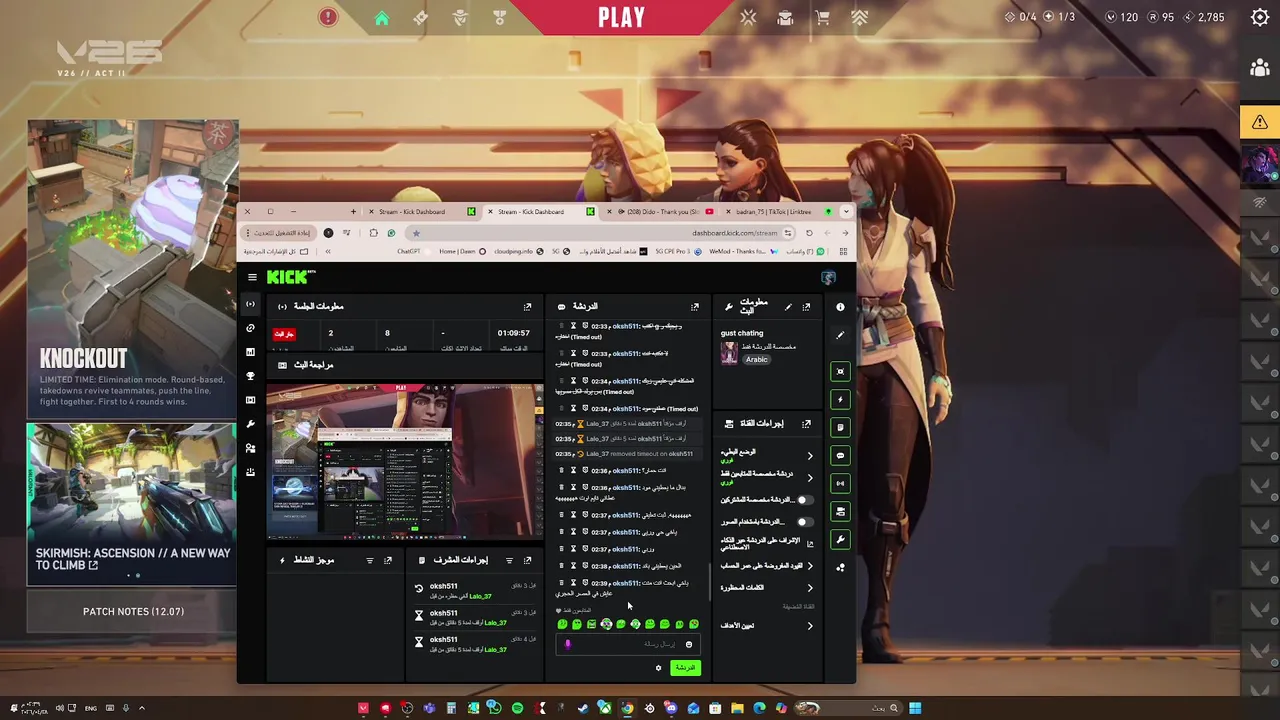Click the pencil edit icon in Kick right toolbar
Screen dimensions: 1280x720
(x=840, y=336)
